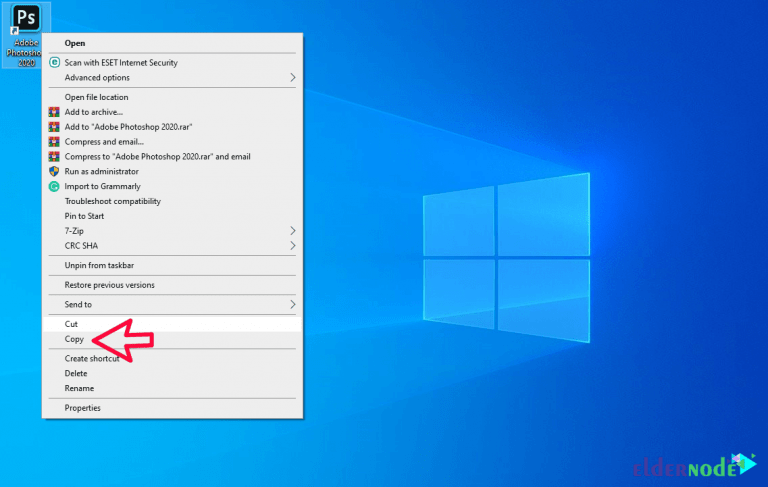Viewport: 768px width, 487px height.
Task: Choose Compress and email... entry
Action: point(172,142)
